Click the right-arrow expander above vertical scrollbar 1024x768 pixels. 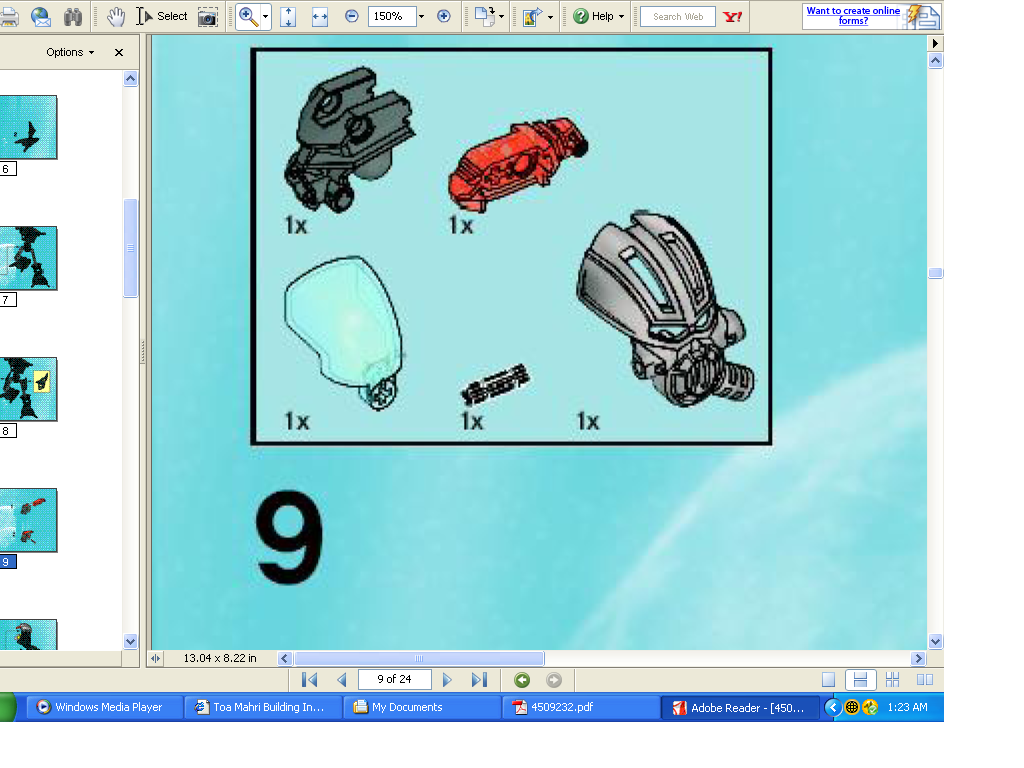(935, 43)
